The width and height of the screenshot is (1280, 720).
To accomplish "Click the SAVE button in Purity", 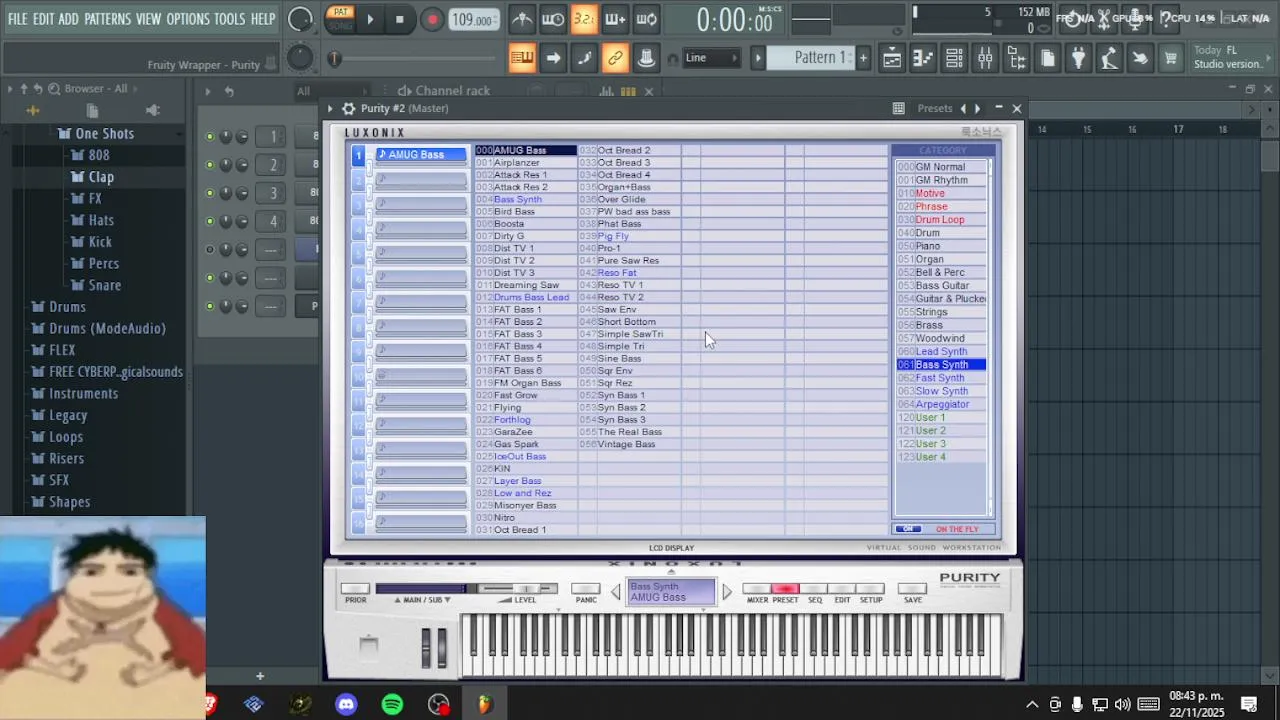I will point(912,589).
